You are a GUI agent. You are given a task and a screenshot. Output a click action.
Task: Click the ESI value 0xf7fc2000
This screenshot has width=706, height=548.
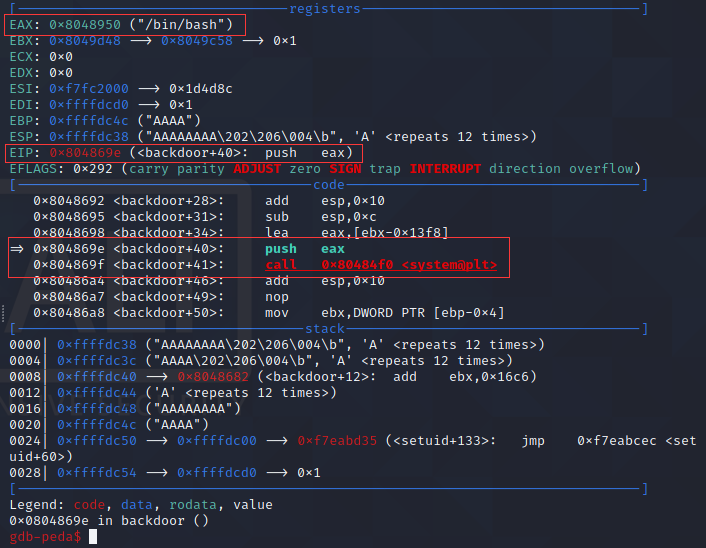click(89, 89)
